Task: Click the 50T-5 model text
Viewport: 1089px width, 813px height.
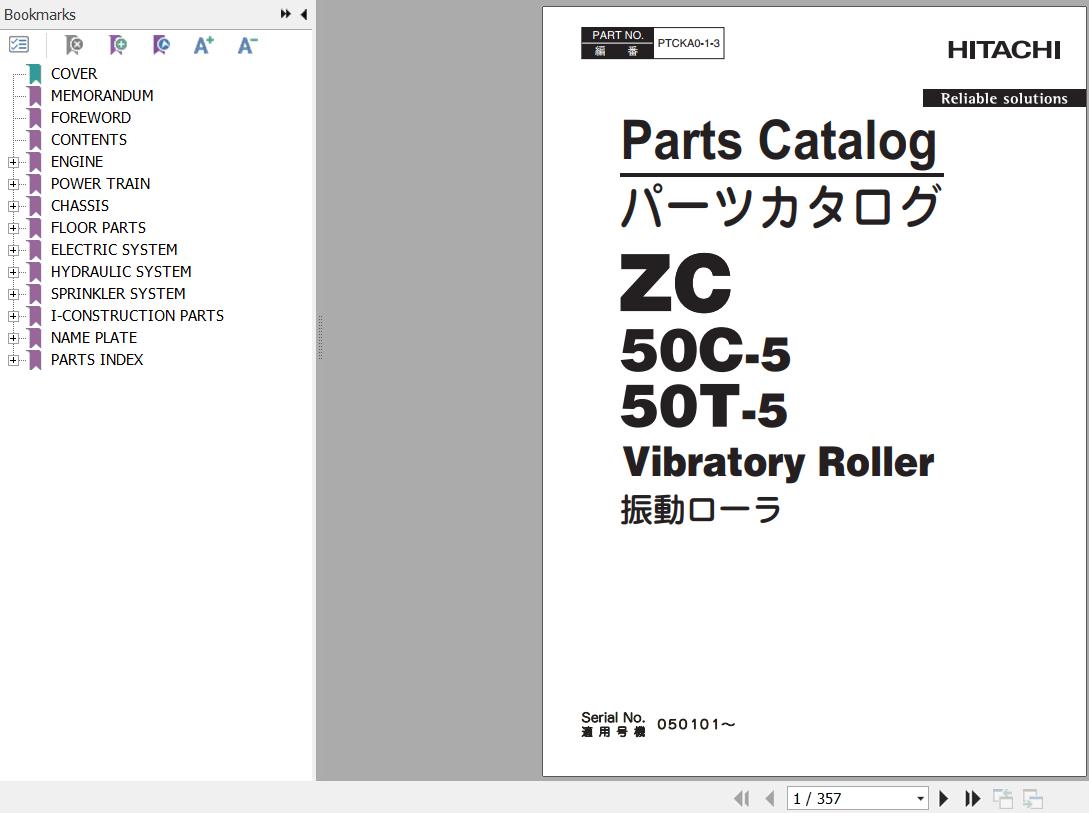Action: [x=704, y=405]
